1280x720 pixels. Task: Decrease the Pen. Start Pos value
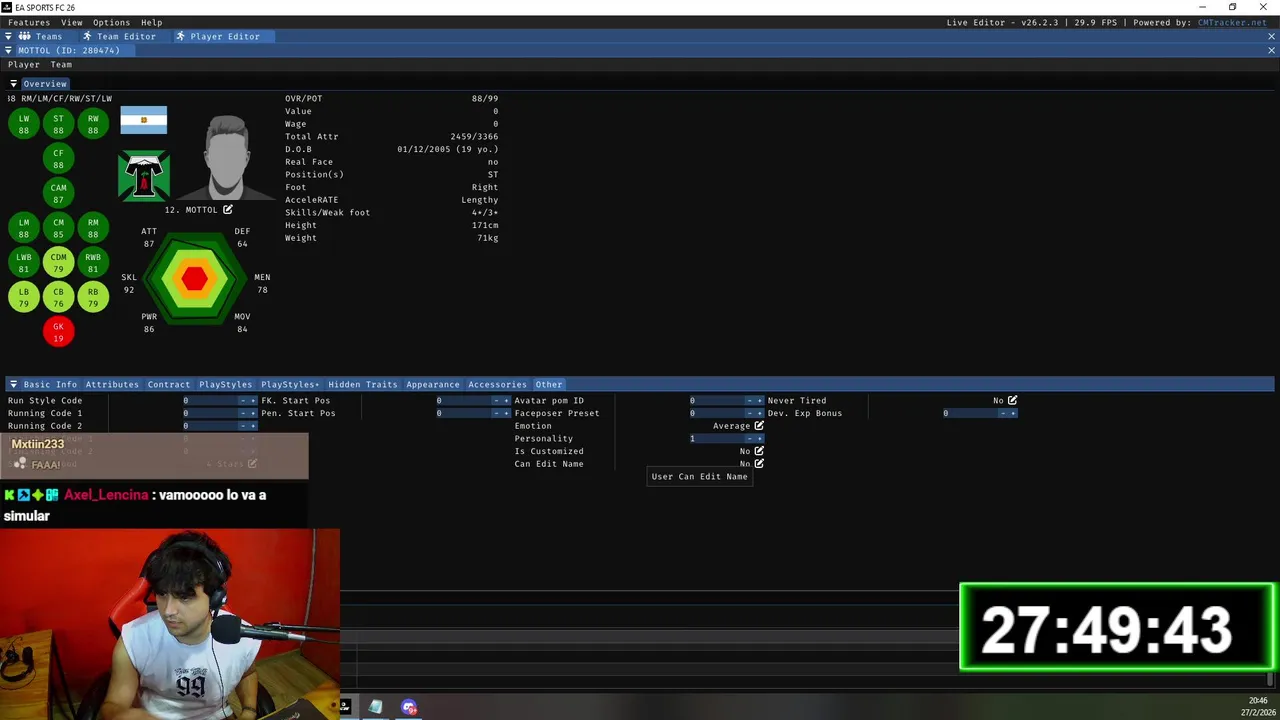pos(496,413)
